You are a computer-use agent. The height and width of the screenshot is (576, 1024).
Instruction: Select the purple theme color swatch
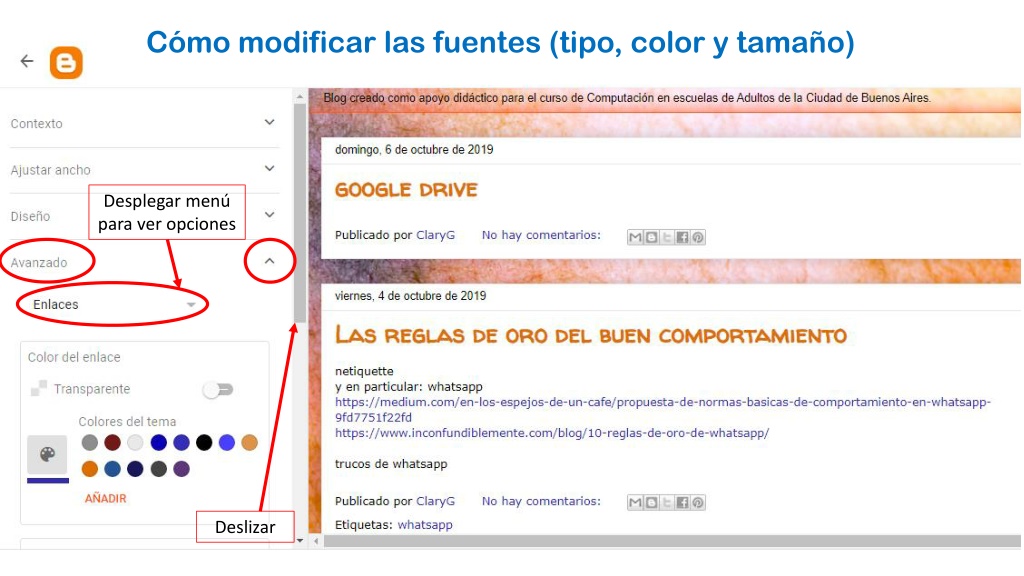[181, 468]
